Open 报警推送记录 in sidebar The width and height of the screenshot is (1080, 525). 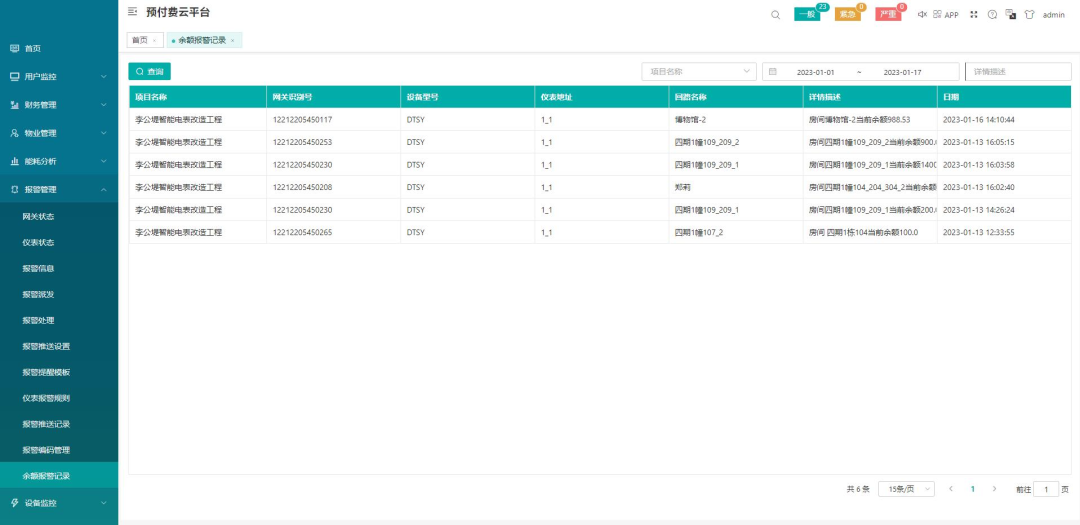coord(46,424)
